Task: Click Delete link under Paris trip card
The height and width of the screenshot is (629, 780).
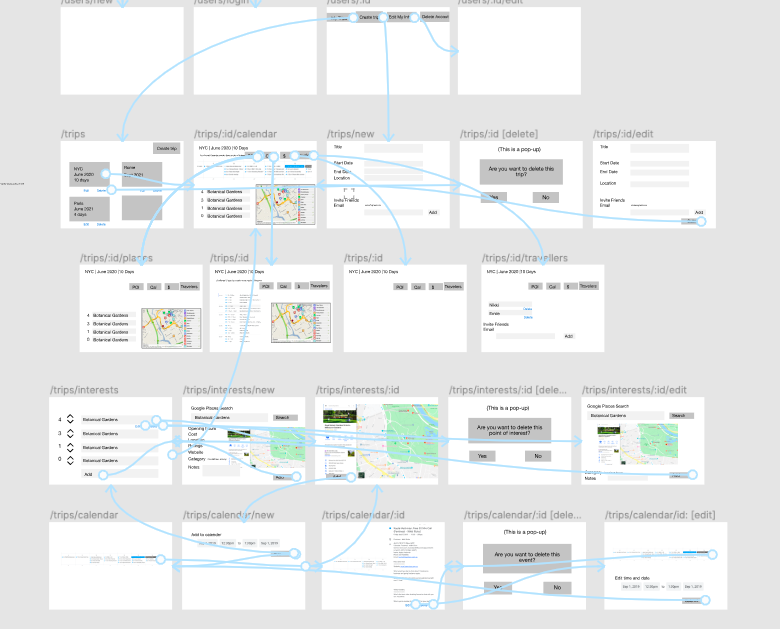Action: coord(101,224)
